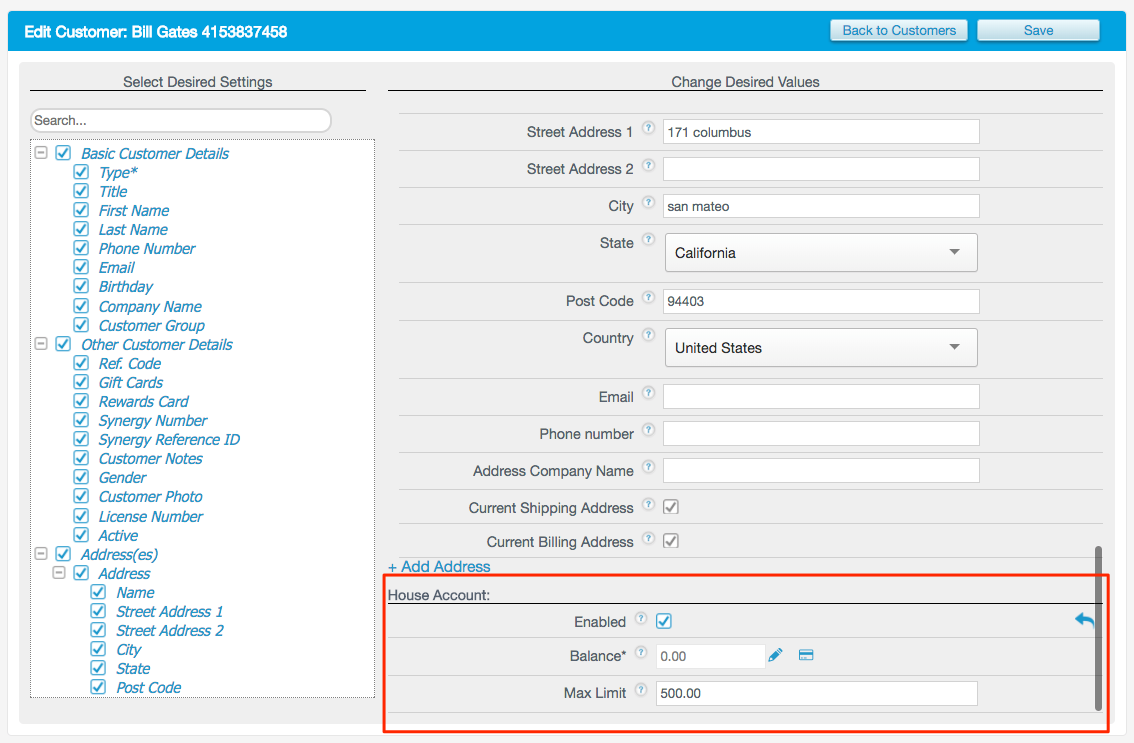The image size is (1134, 743).
Task: Click the Add Address link
Action: pyautogui.click(x=438, y=566)
